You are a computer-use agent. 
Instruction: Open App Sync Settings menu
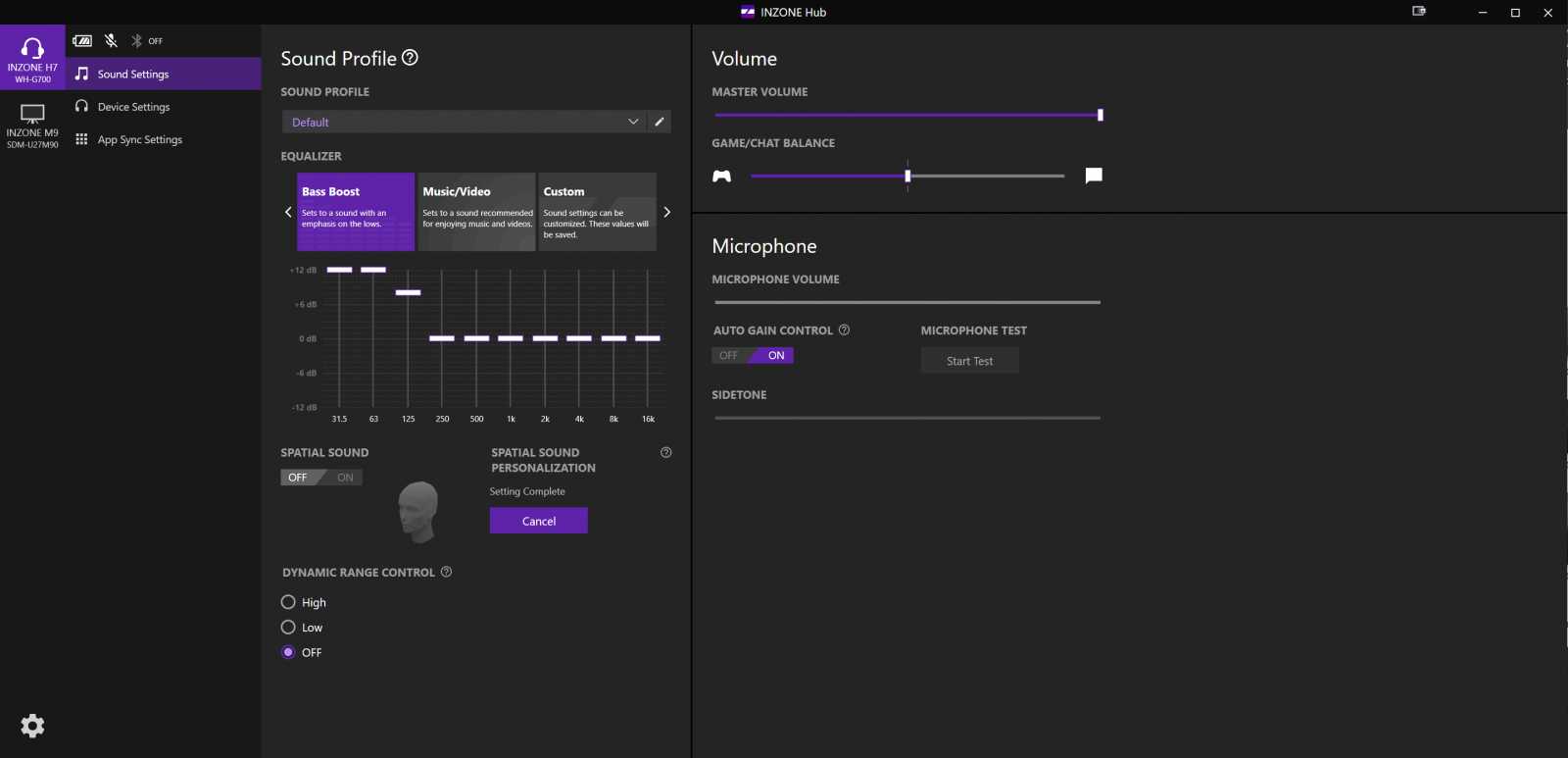(164, 139)
